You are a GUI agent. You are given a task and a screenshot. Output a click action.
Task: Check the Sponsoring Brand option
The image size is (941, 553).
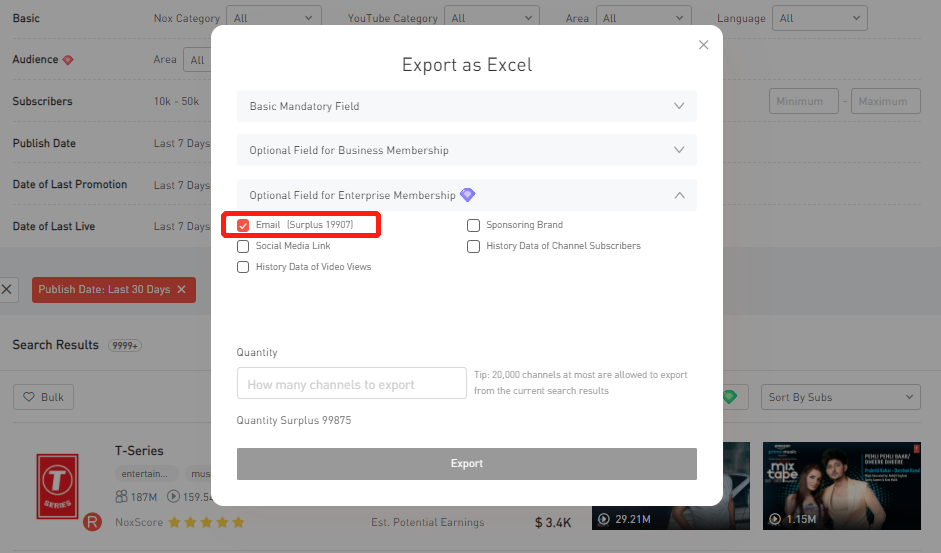coord(474,226)
